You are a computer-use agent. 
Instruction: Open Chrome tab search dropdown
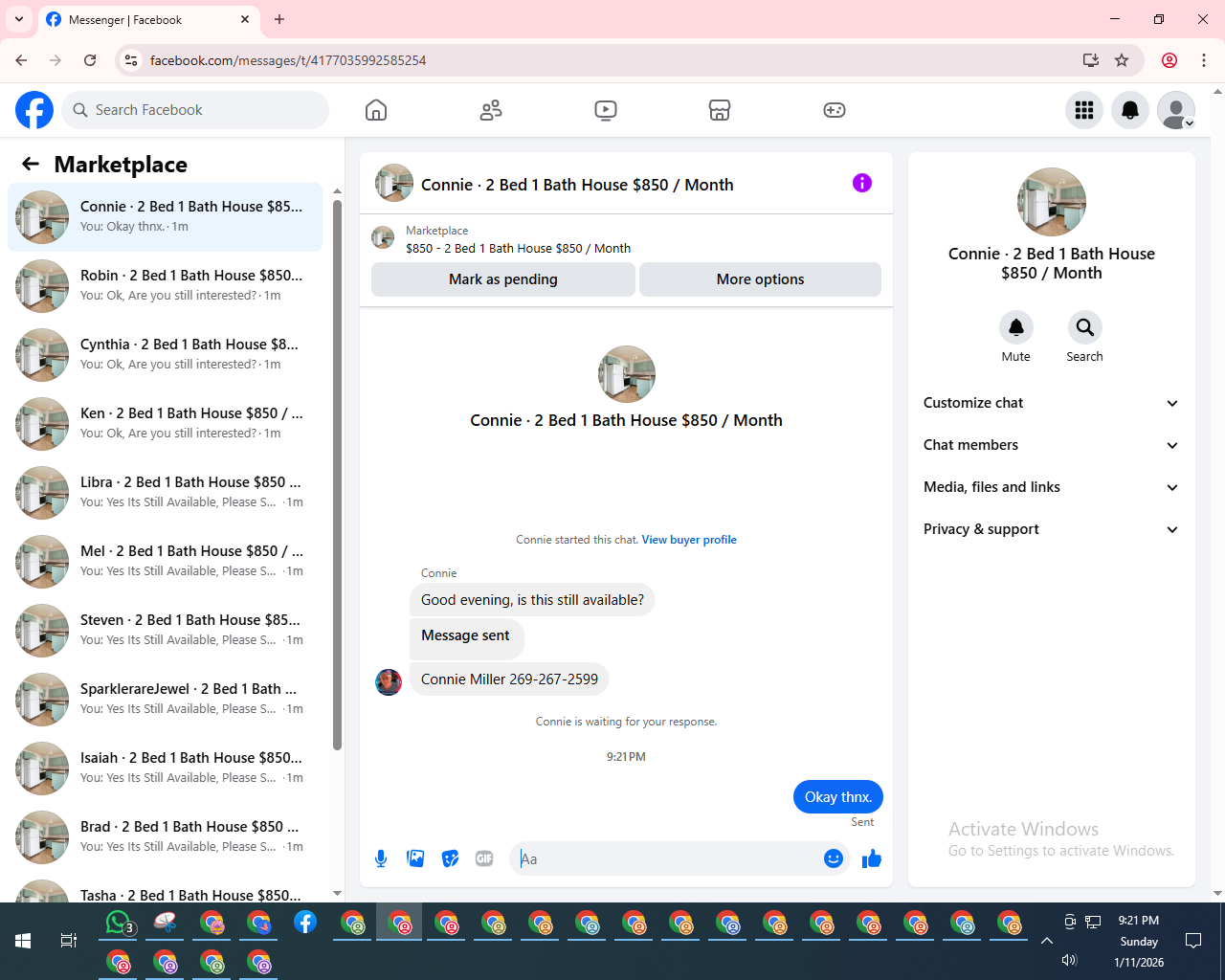19,19
